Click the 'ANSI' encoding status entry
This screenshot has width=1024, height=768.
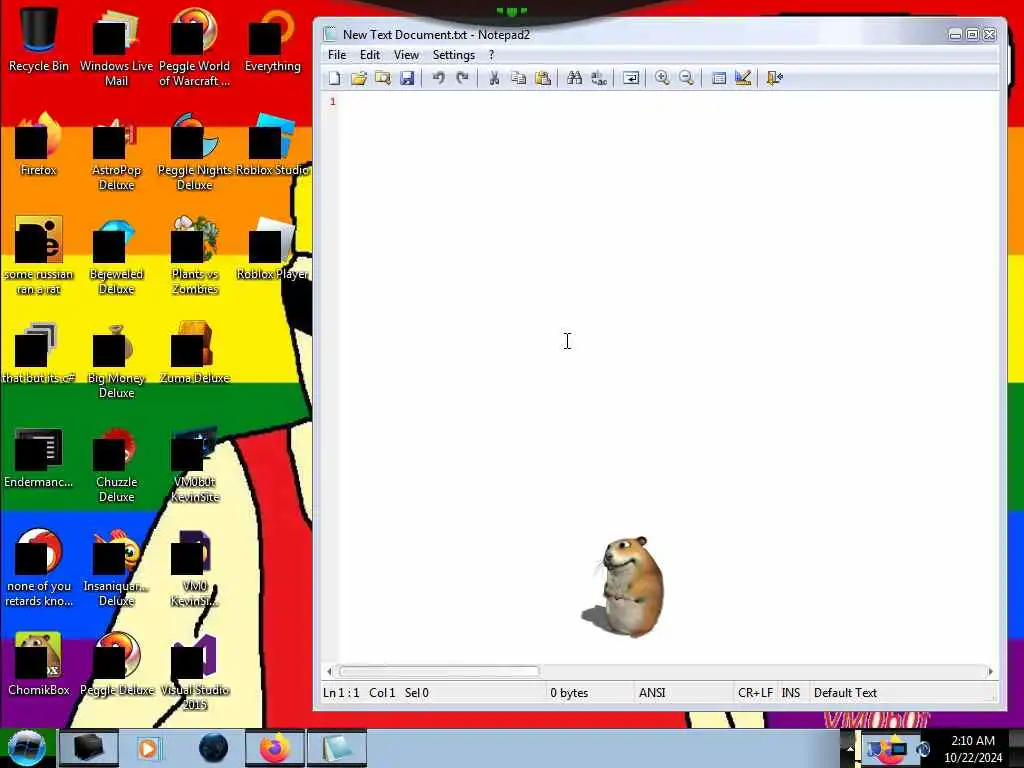point(652,693)
